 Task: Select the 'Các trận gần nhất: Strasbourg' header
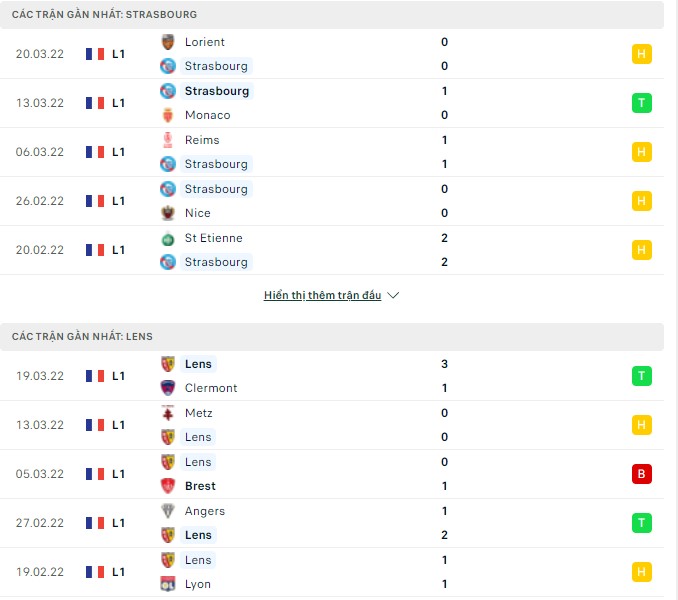tap(104, 15)
